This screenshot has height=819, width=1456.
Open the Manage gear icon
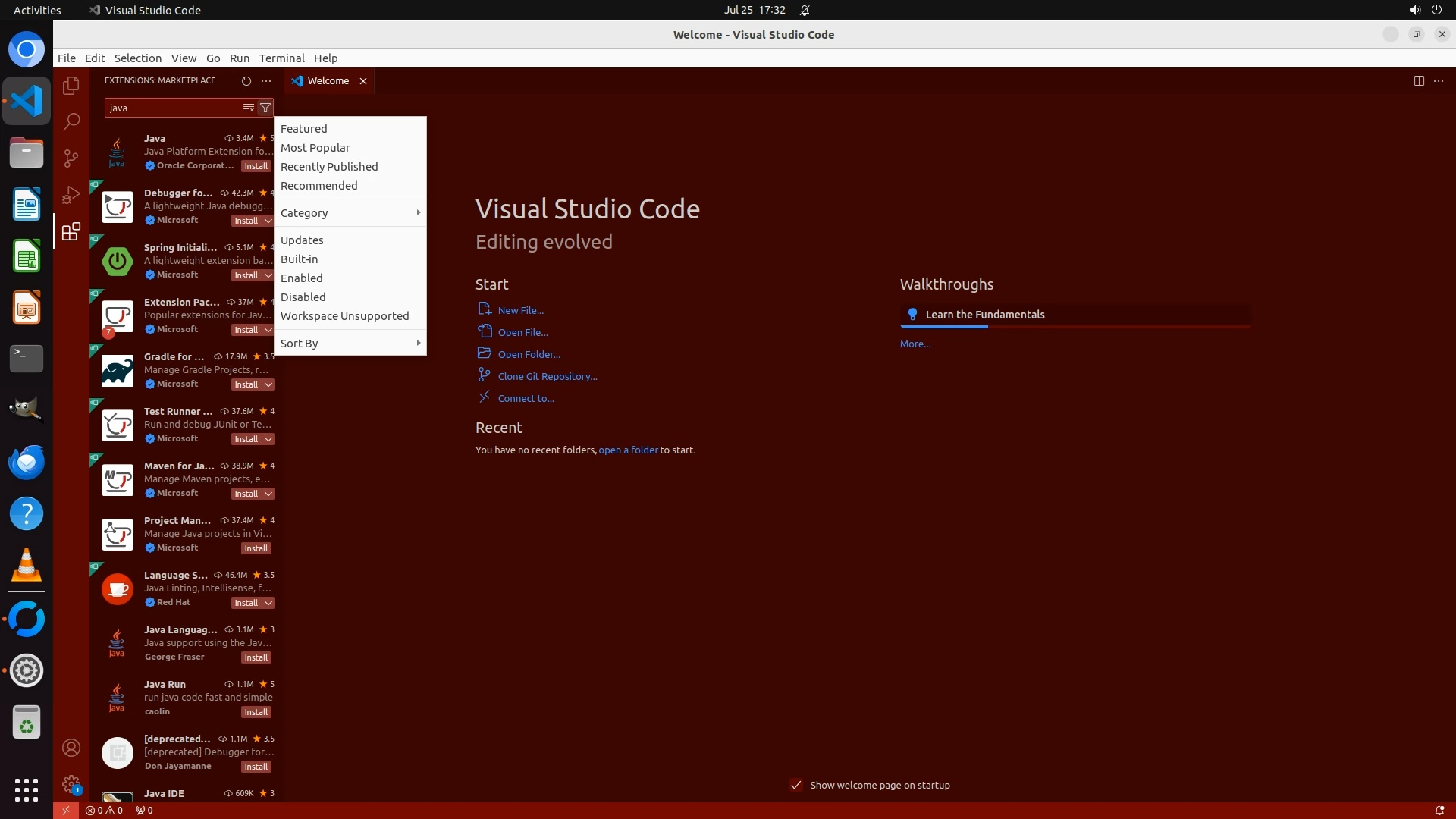pyautogui.click(x=71, y=783)
